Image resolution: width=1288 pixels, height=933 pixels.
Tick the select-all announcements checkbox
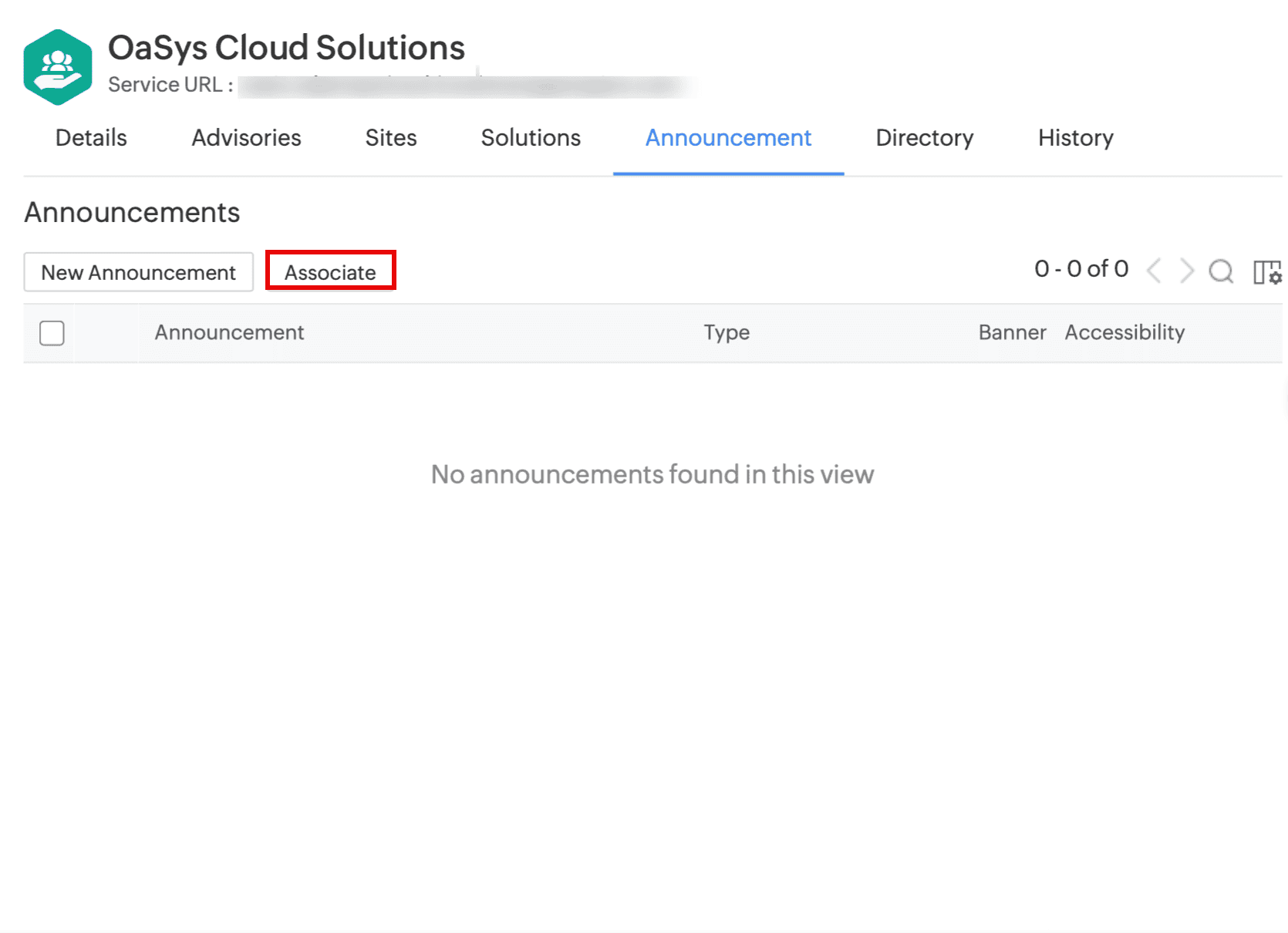tap(52, 333)
